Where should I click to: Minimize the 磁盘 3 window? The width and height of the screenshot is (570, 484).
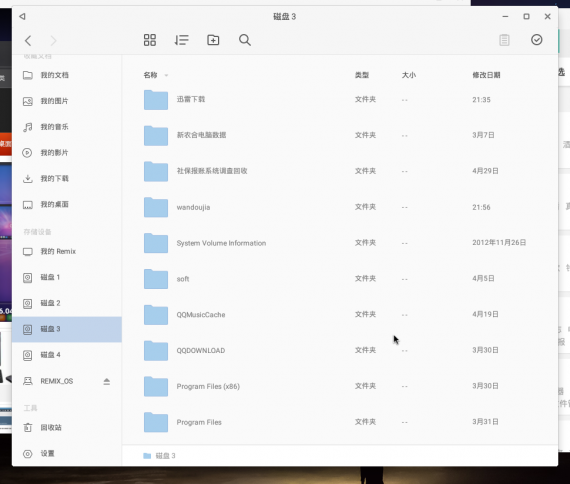point(505,16)
